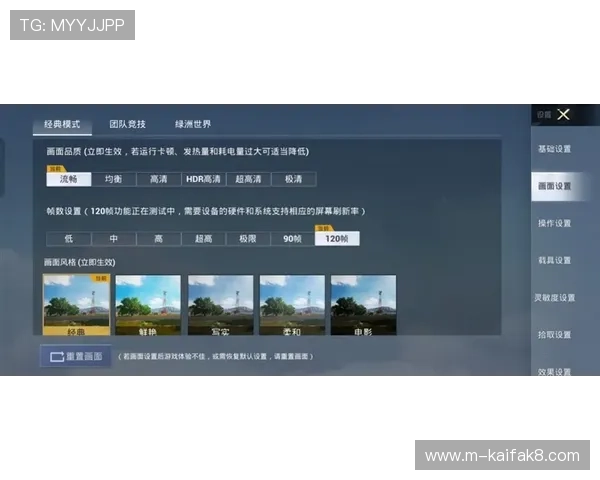Select the 绿洲世界 tab
The image size is (600, 480).
click(193, 124)
